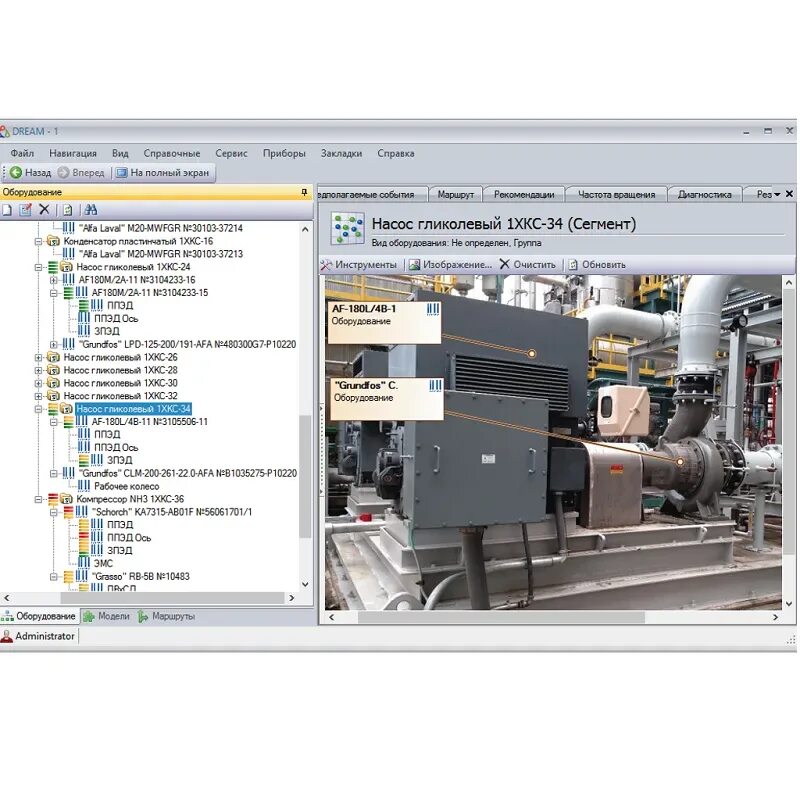The image size is (800, 800).
Task: Toggle the pin icon of Оборудование panel
Action: [x=304, y=192]
